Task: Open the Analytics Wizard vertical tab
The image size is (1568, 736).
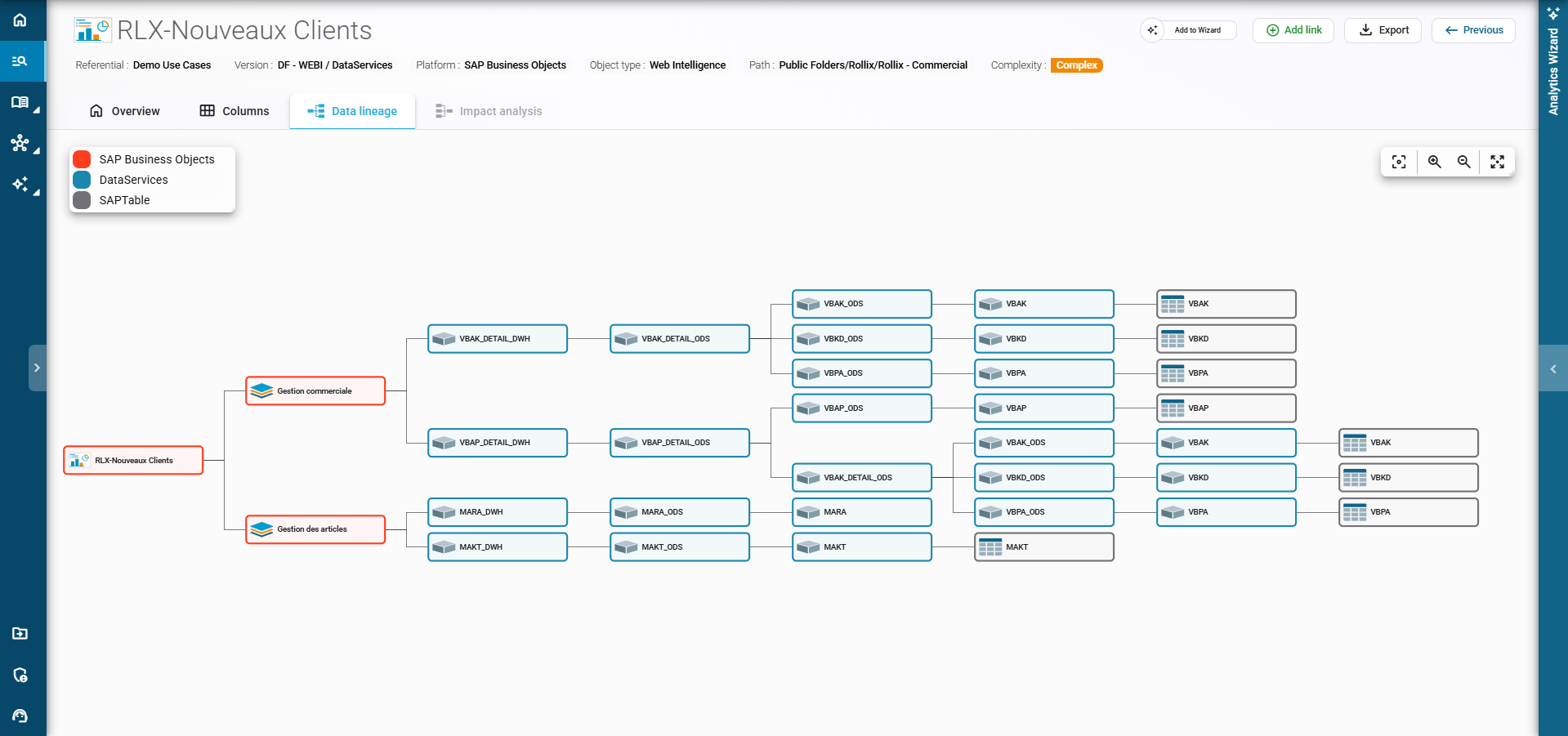Action: tap(1553, 61)
